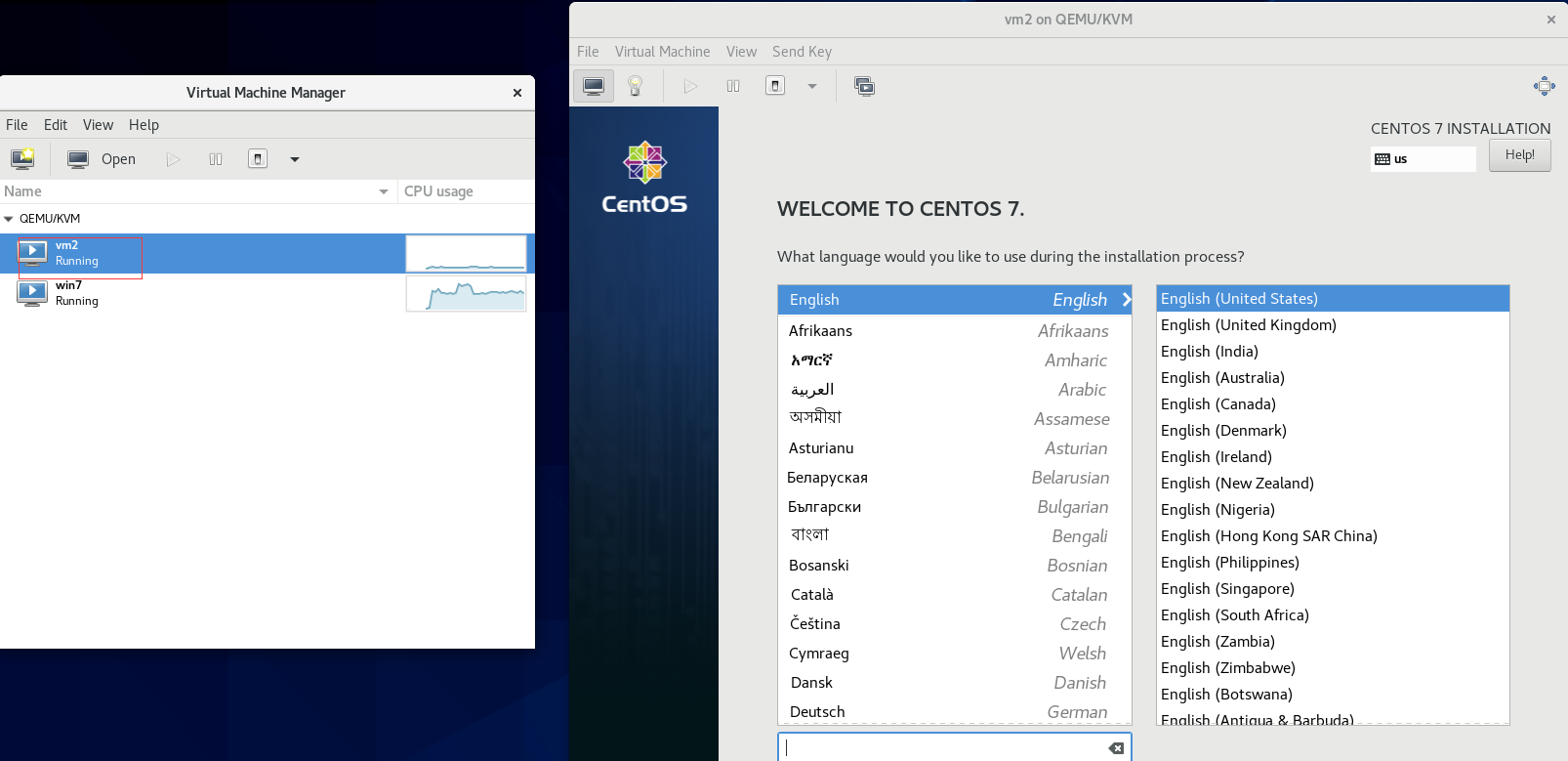Select Amharic in the language list
This screenshot has height=761, width=1568.
[x=955, y=360]
